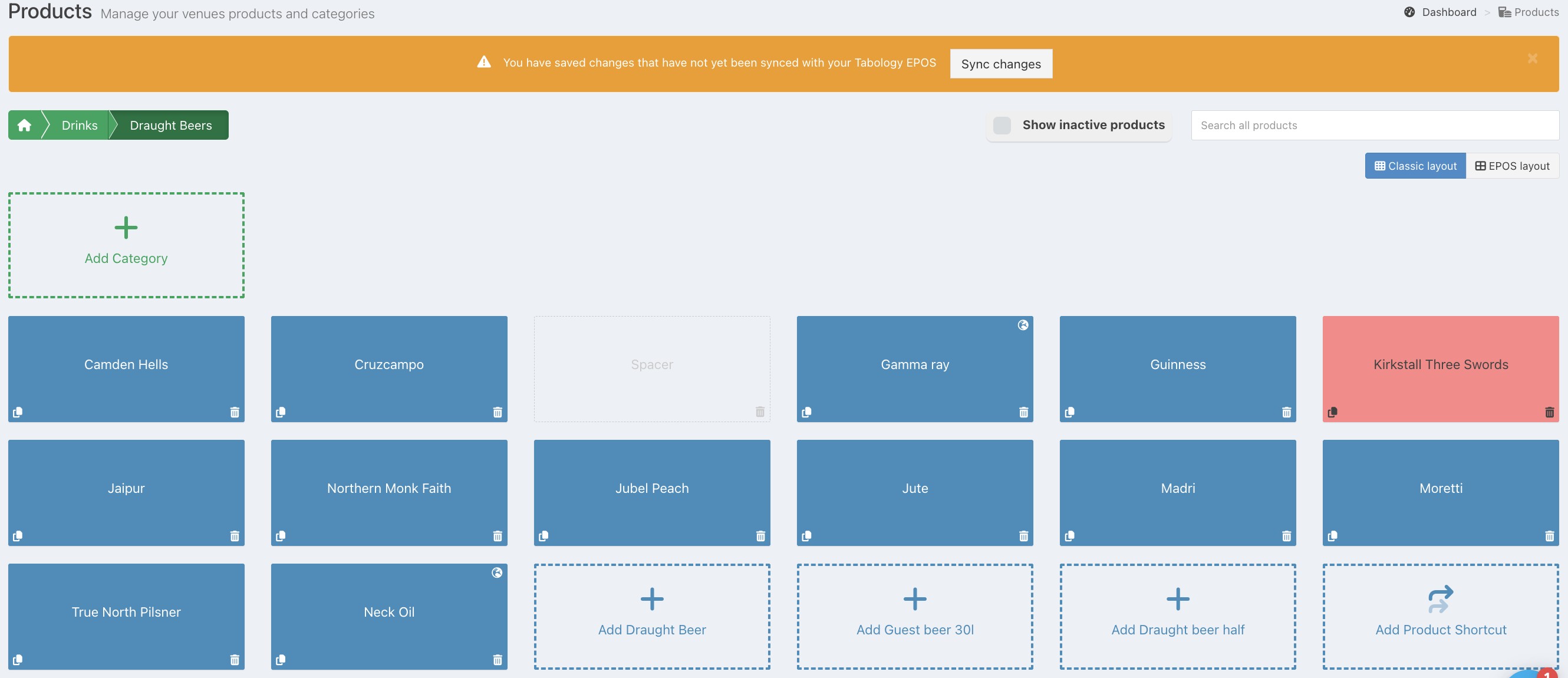The width and height of the screenshot is (1568, 678).
Task: Delete the Cruzcampo product
Action: coord(498,412)
